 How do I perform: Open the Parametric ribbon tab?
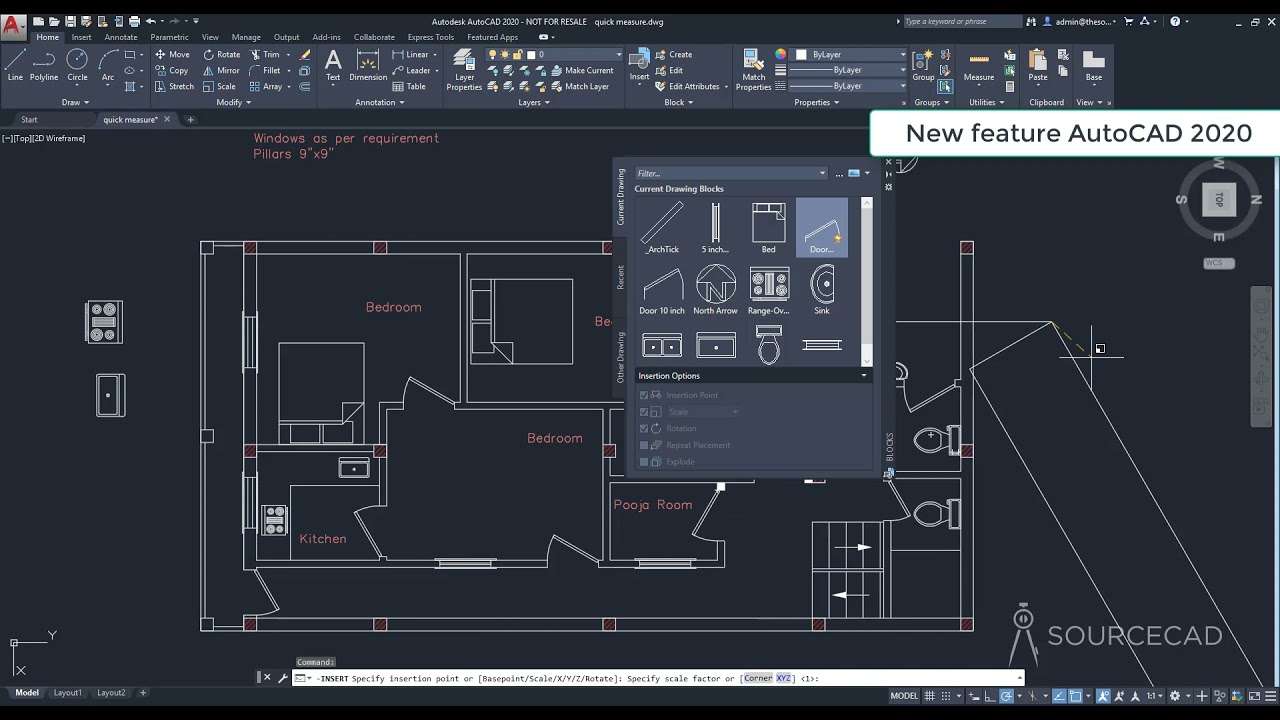169,37
